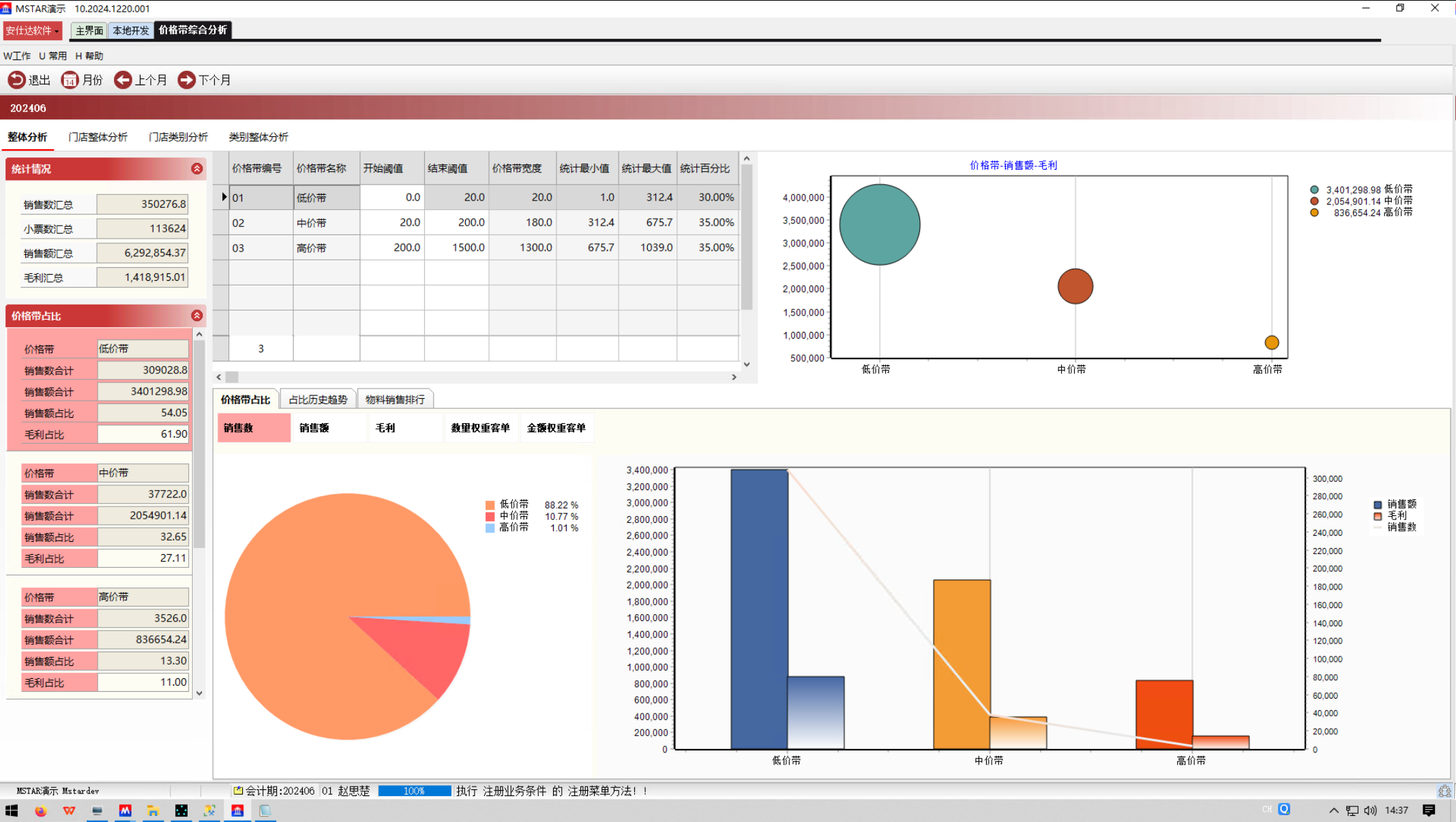
Task: Open Firefox from the taskbar
Action: 40,810
